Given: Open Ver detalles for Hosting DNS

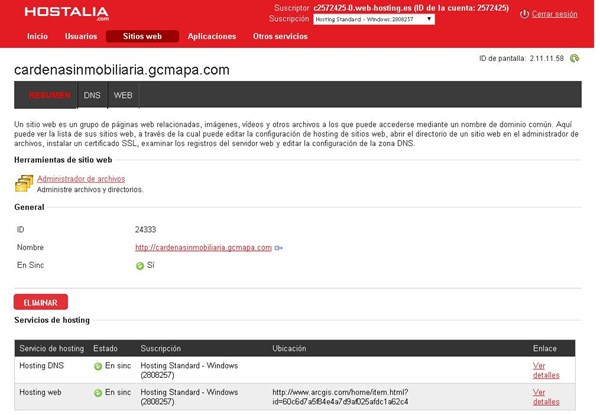Looking at the screenshot, I should (546, 370).
